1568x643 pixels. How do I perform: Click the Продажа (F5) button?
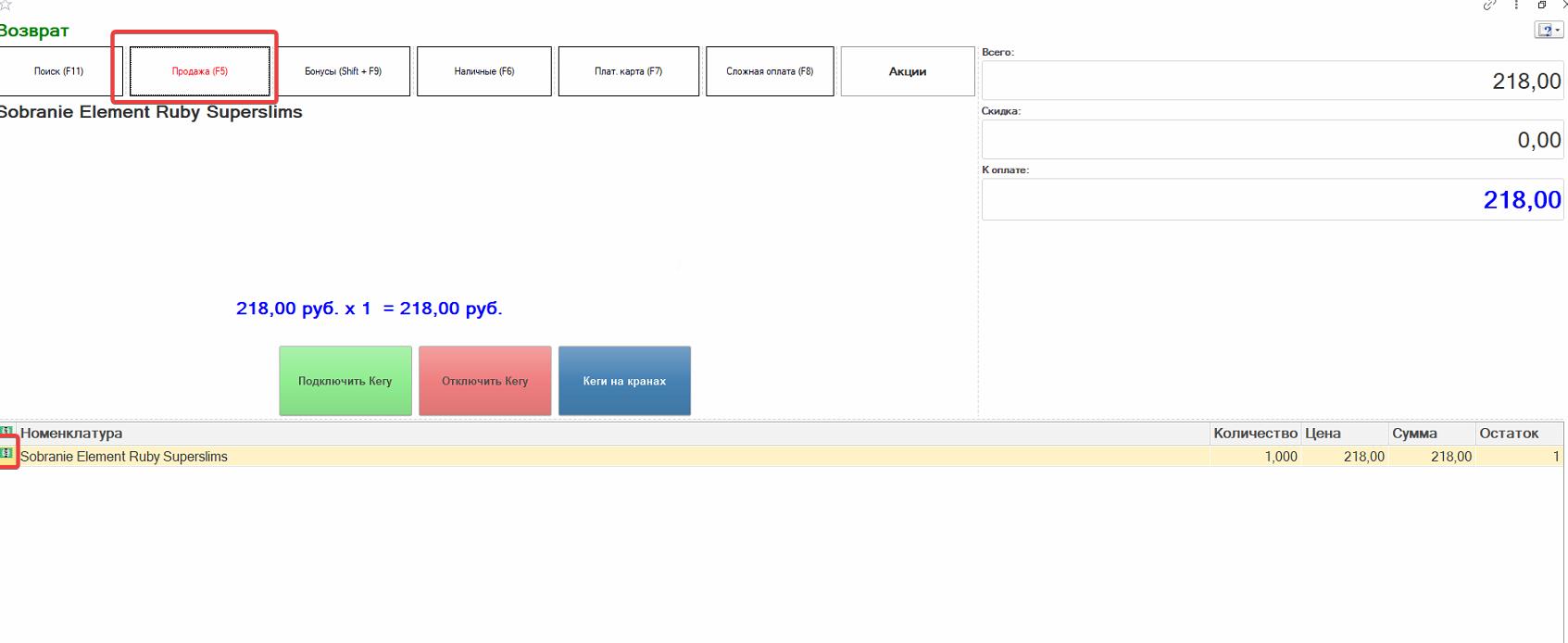click(x=200, y=71)
